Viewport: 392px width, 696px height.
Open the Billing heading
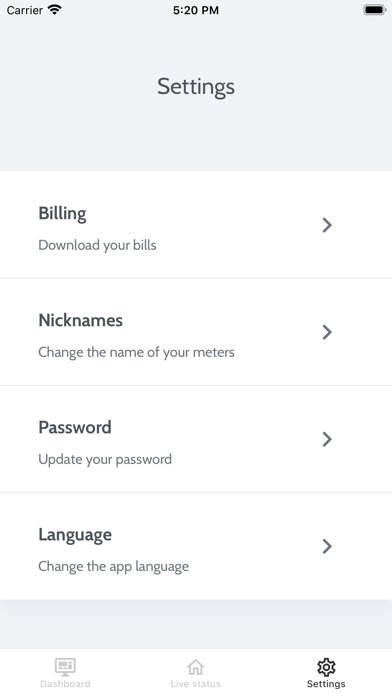62,214
